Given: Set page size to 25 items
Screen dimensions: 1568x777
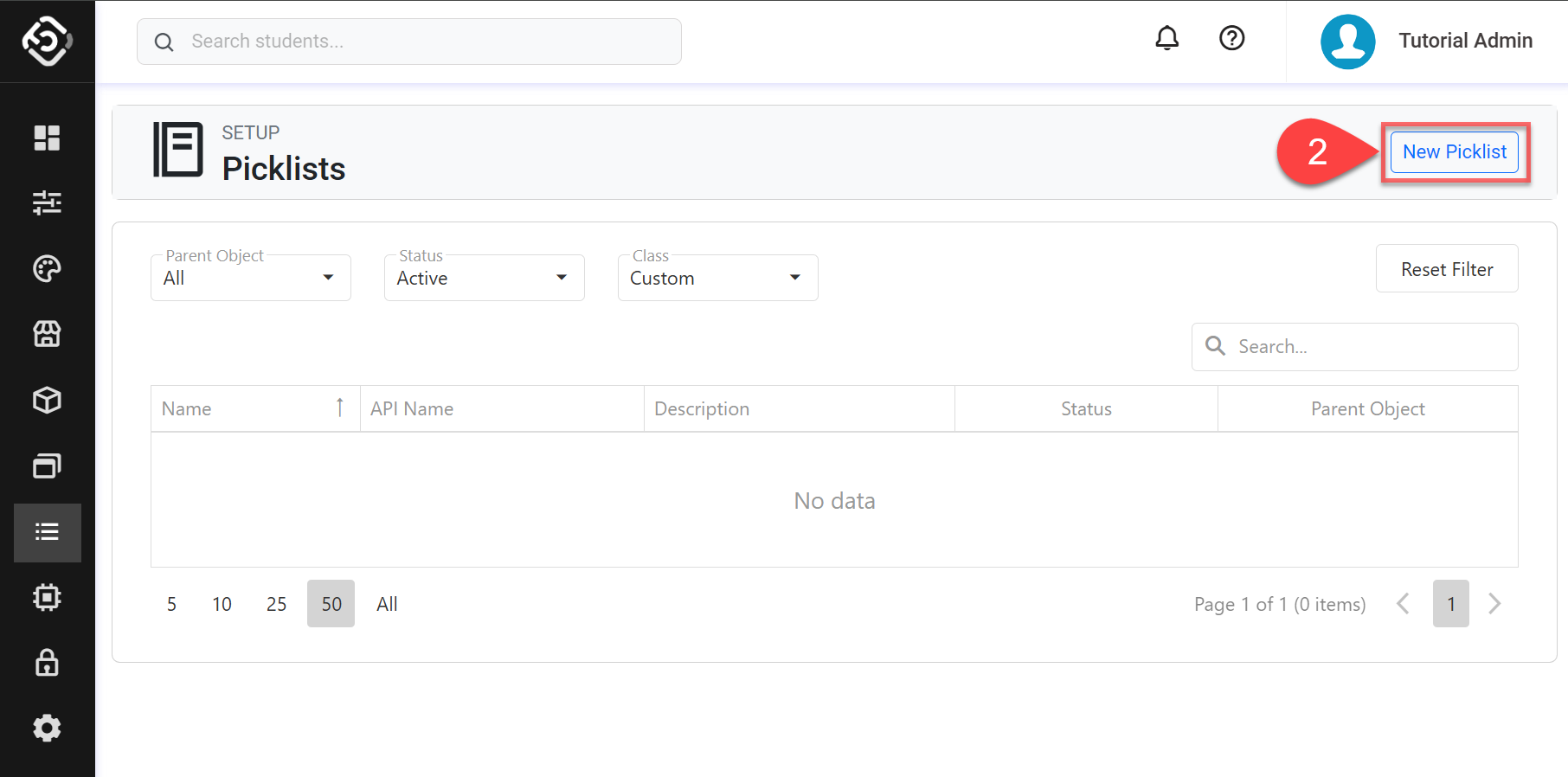Looking at the screenshot, I should 276,604.
